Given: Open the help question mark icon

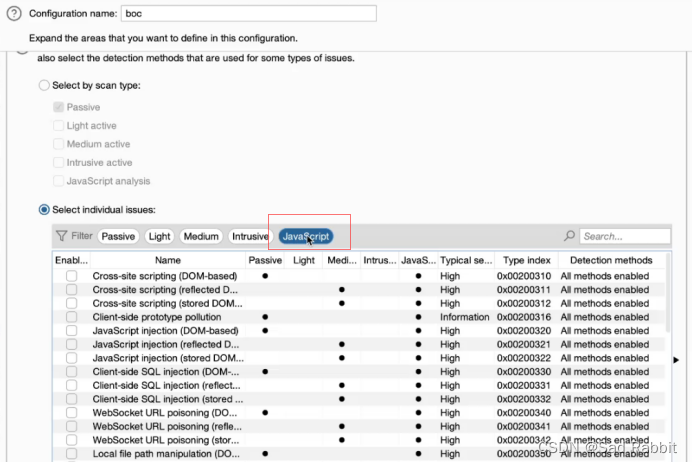Looking at the screenshot, I should pyautogui.click(x=14, y=14).
